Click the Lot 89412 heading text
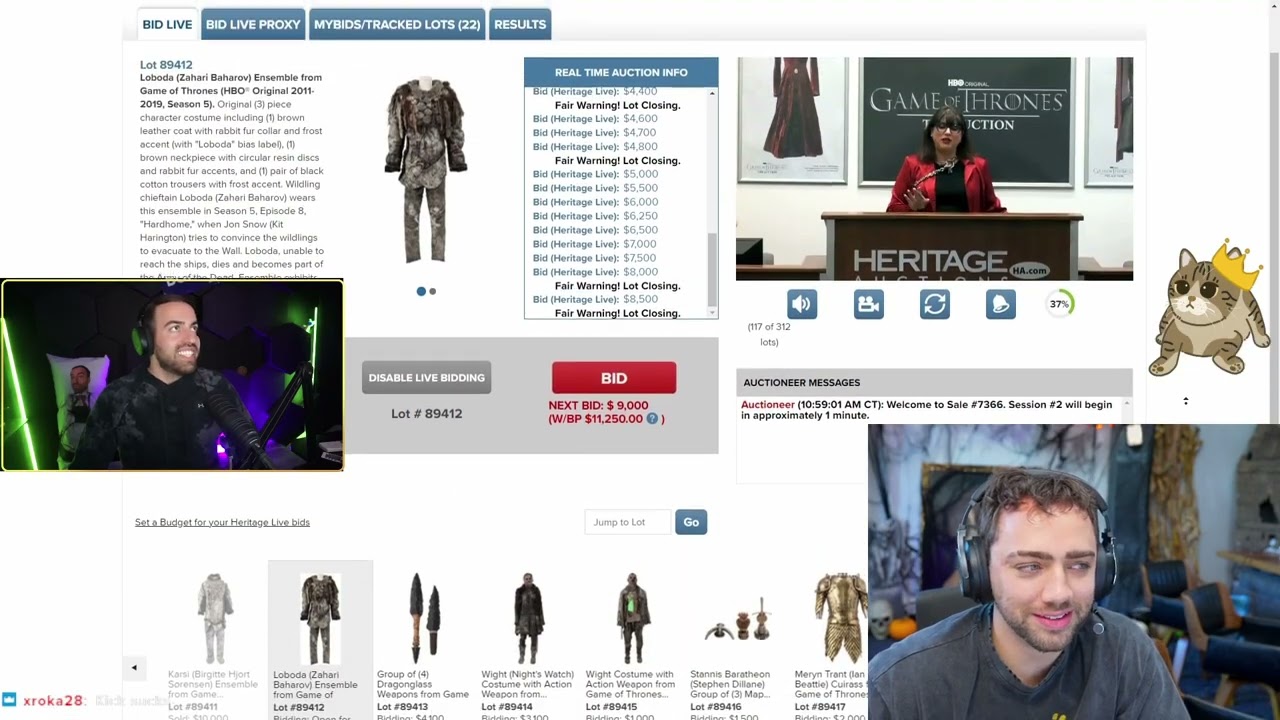This screenshot has height=720, width=1280. 166,65
